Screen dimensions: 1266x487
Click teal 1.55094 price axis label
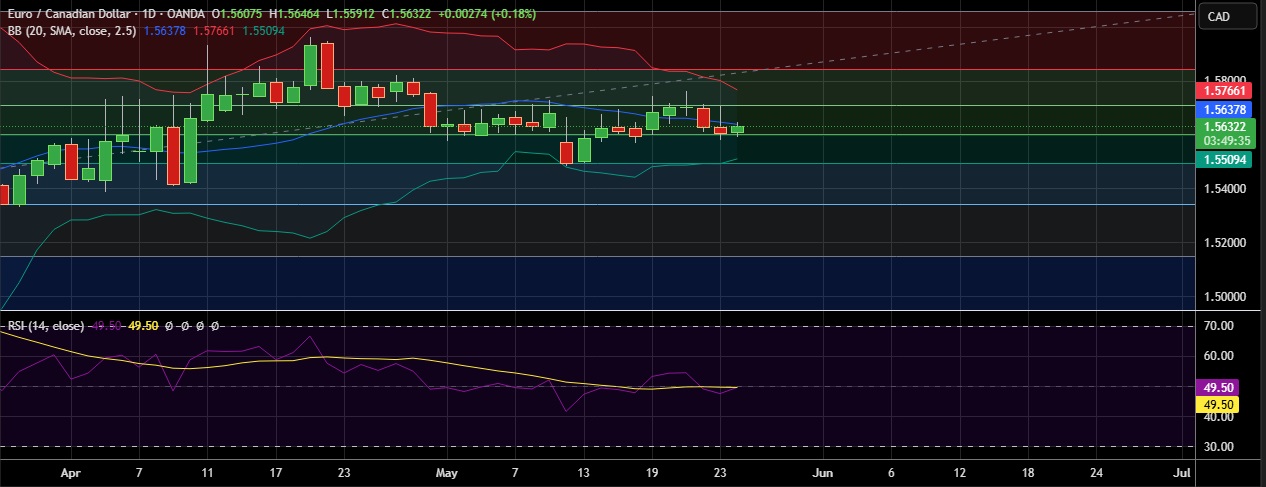point(1223,159)
